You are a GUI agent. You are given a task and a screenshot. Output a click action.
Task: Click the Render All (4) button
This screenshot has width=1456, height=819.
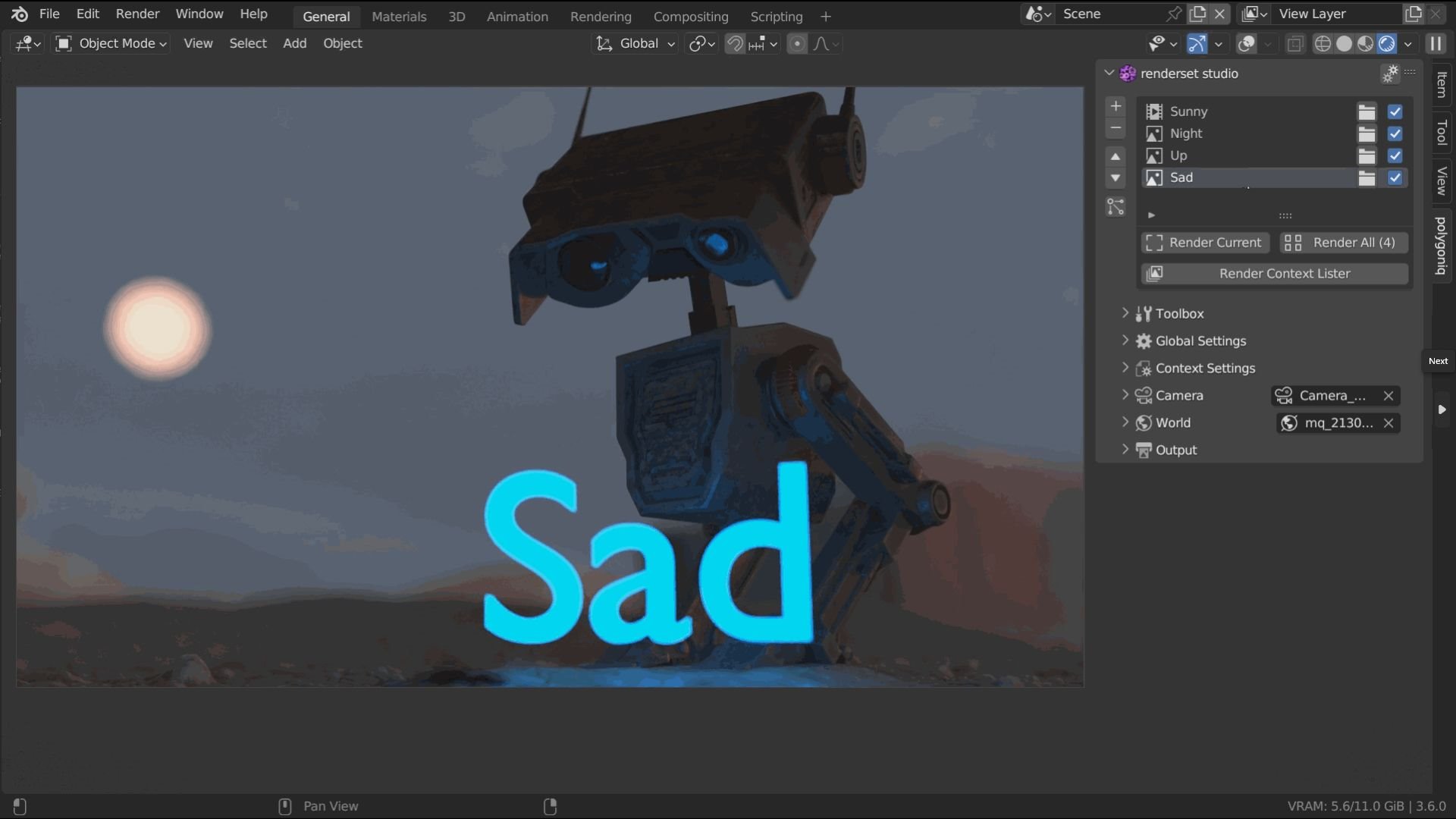point(1344,243)
